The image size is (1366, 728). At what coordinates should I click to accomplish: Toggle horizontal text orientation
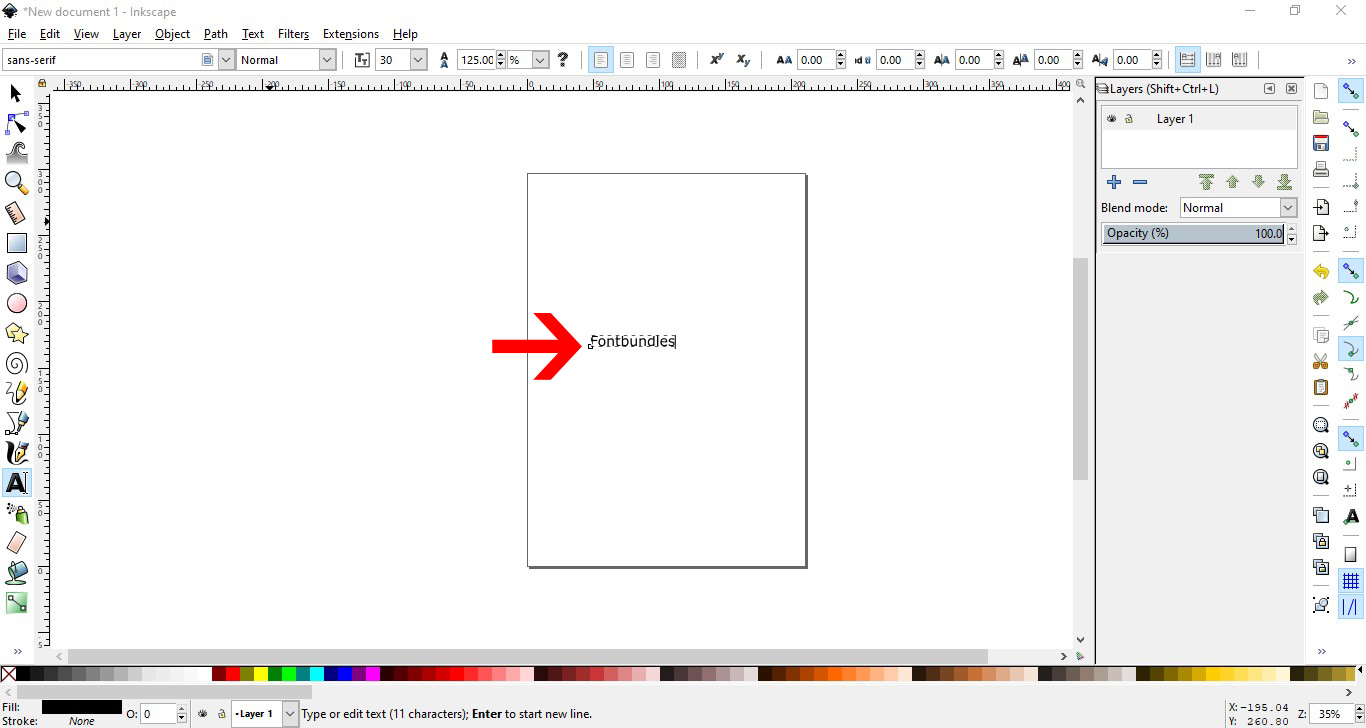1187,60
